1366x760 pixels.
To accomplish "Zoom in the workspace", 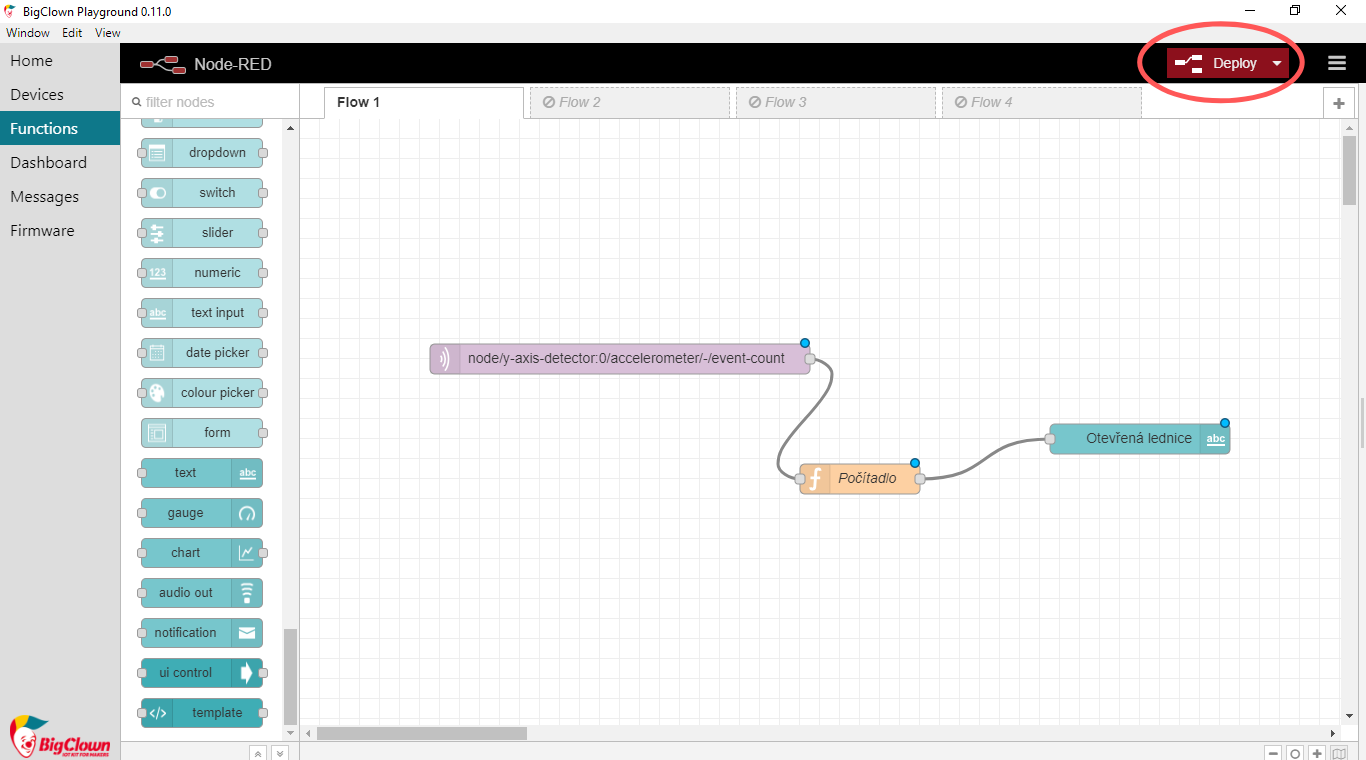I will [x=1318, y=753].
